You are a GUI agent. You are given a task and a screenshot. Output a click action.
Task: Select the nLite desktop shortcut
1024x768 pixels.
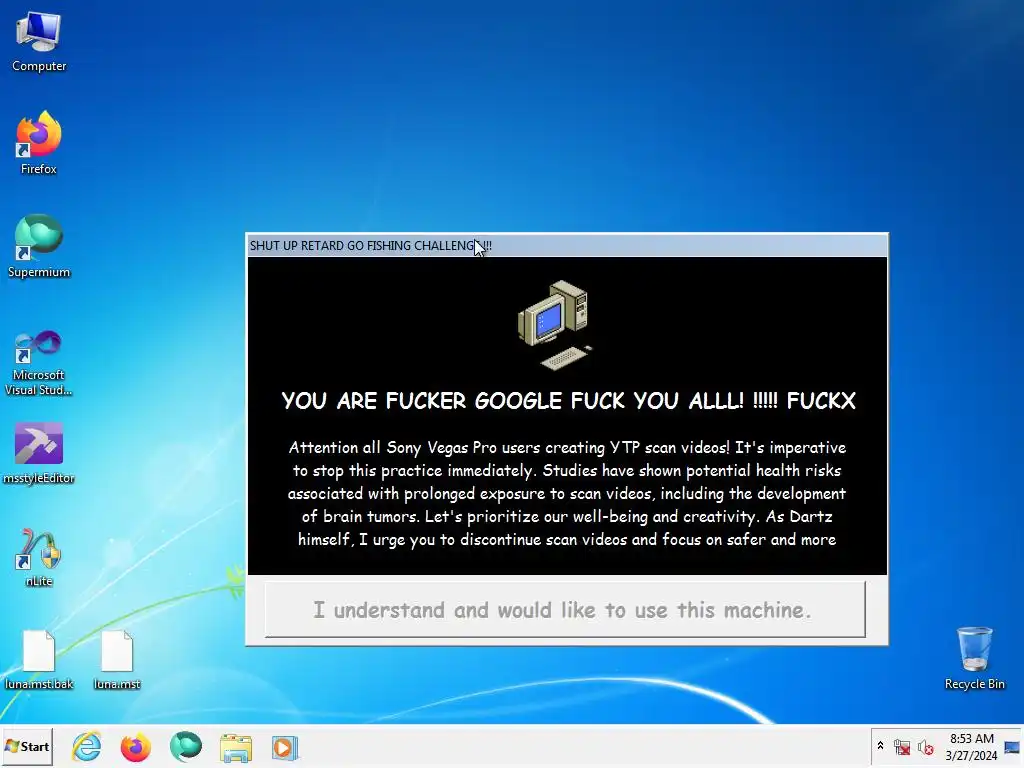pos(39,557)
